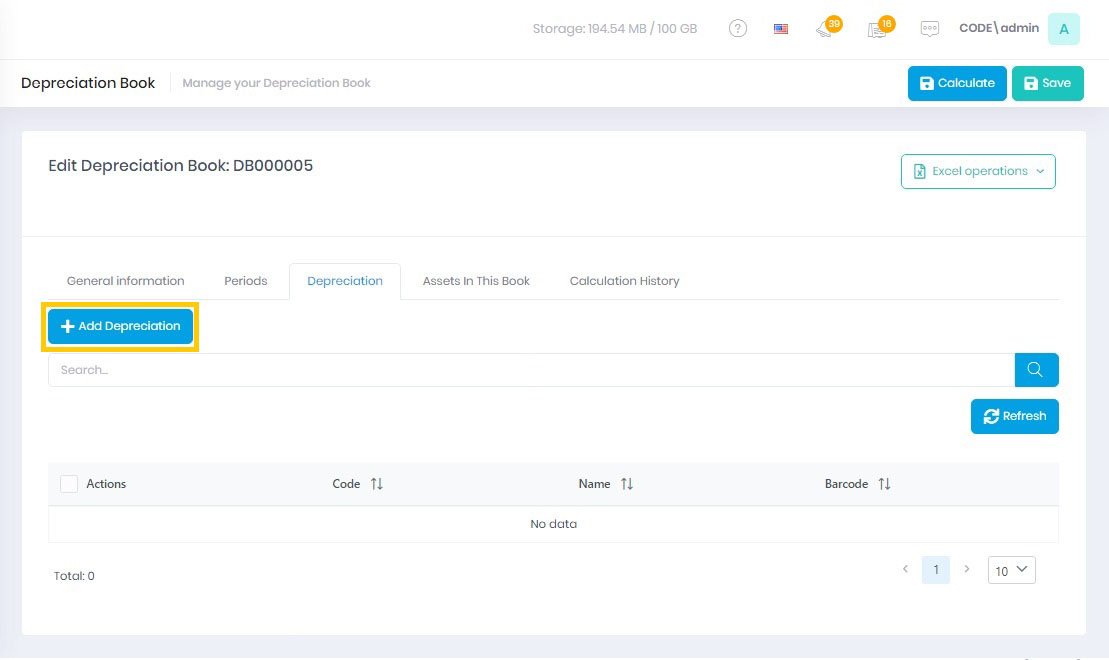
Task: Click the Refresh button
Action: [1014, 416]
